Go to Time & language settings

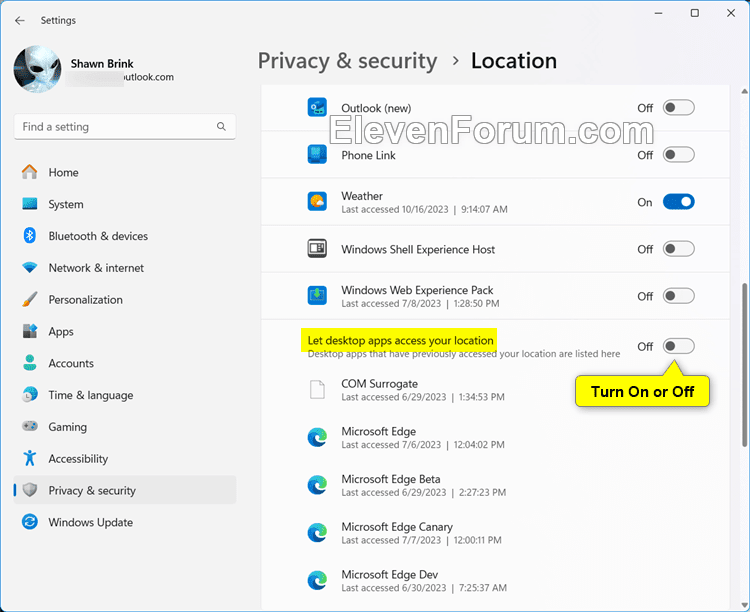point(91,396)
